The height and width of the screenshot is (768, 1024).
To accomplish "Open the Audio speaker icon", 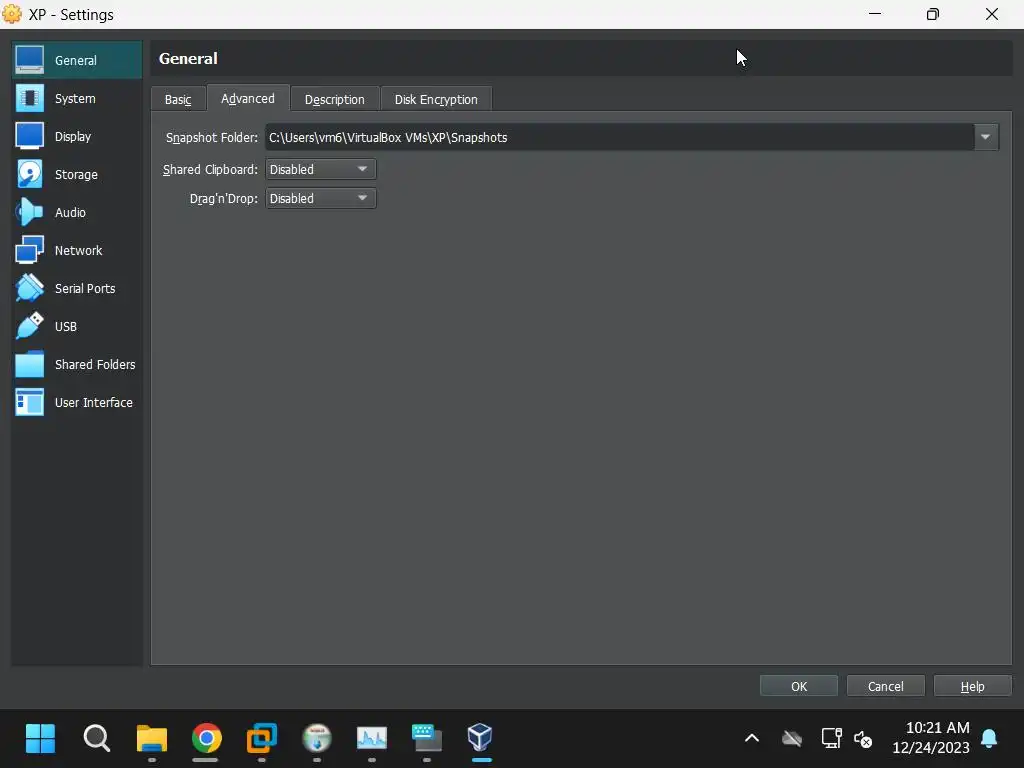I will 29,212.
